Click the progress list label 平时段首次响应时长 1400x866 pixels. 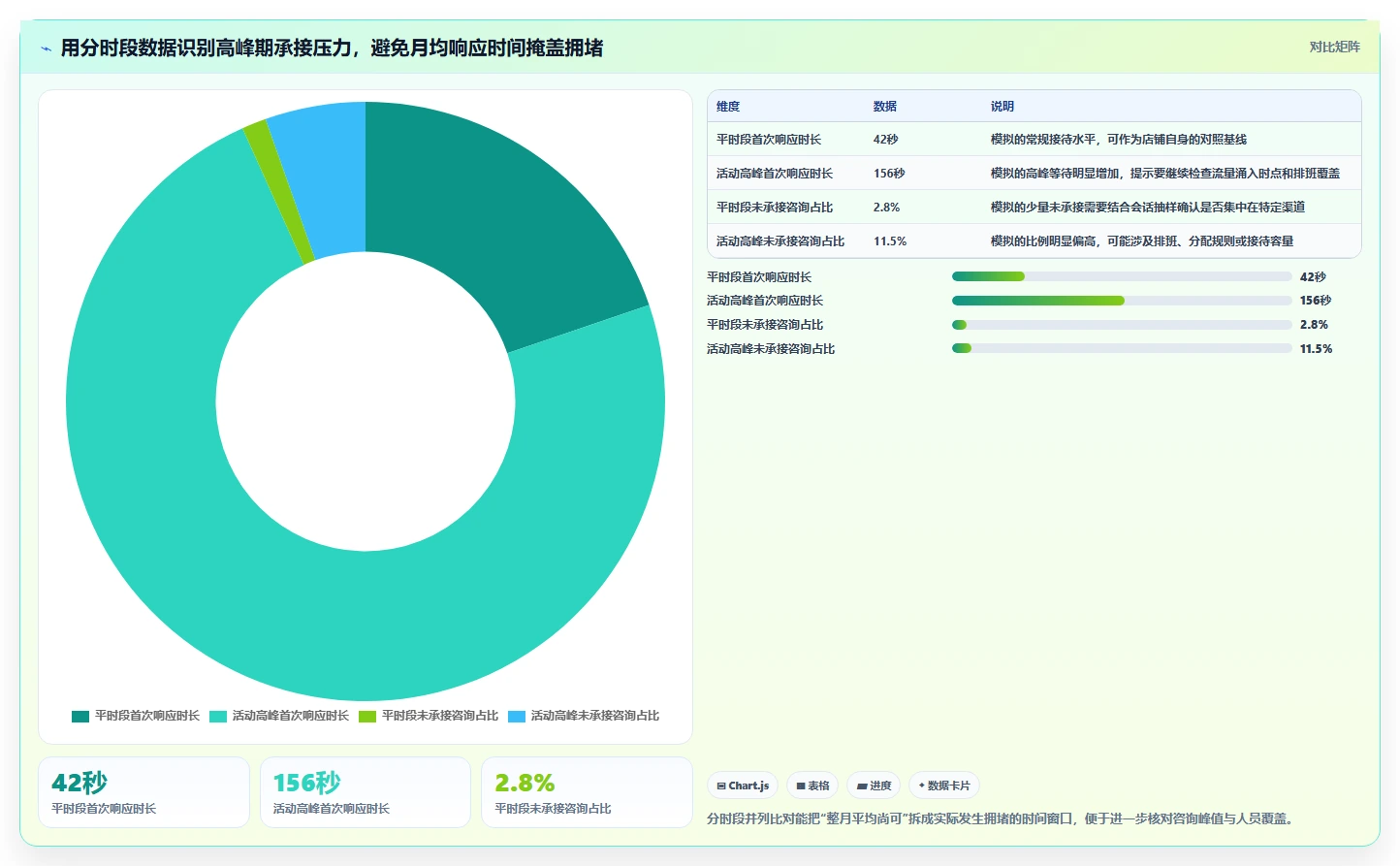pyautogui.click(x=759, y=277)
